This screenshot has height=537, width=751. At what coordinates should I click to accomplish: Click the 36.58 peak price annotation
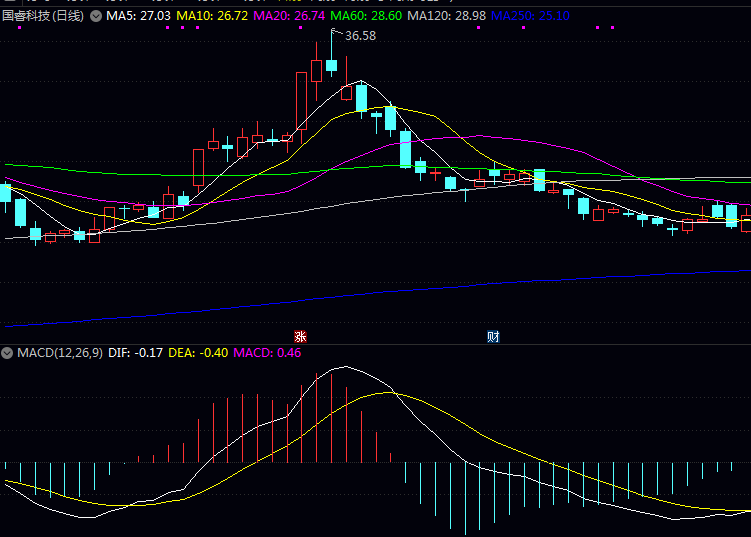[x=360, y=36]
